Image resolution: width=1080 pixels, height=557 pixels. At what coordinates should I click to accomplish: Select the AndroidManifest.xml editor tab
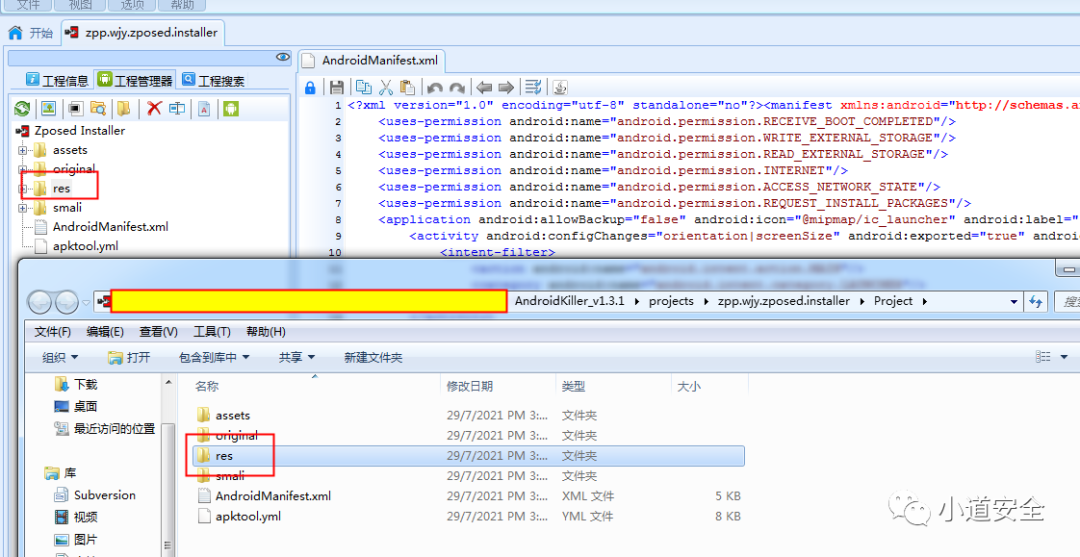click(x=371, y=60)
